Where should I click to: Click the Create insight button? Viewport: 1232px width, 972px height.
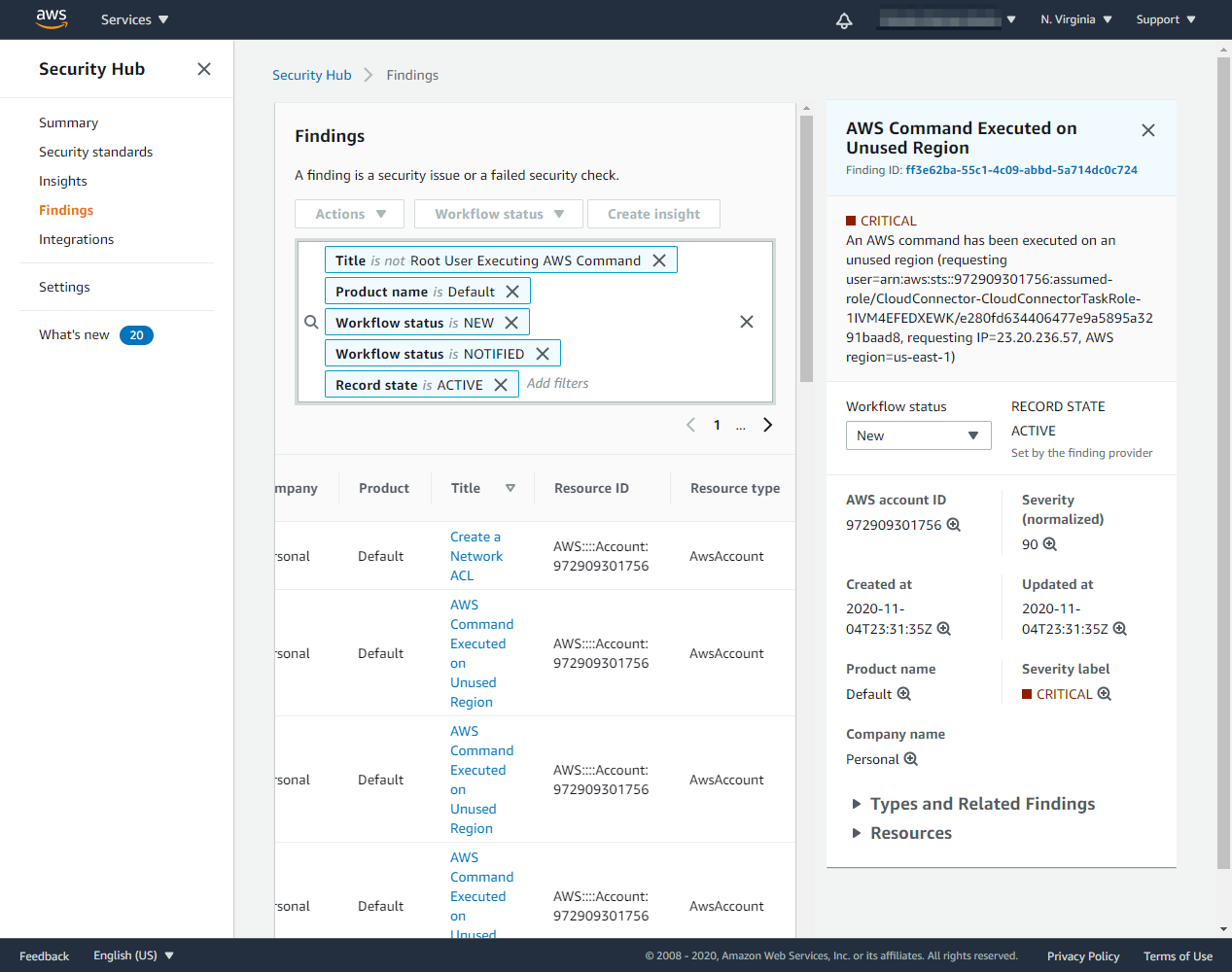pos(653,214)
